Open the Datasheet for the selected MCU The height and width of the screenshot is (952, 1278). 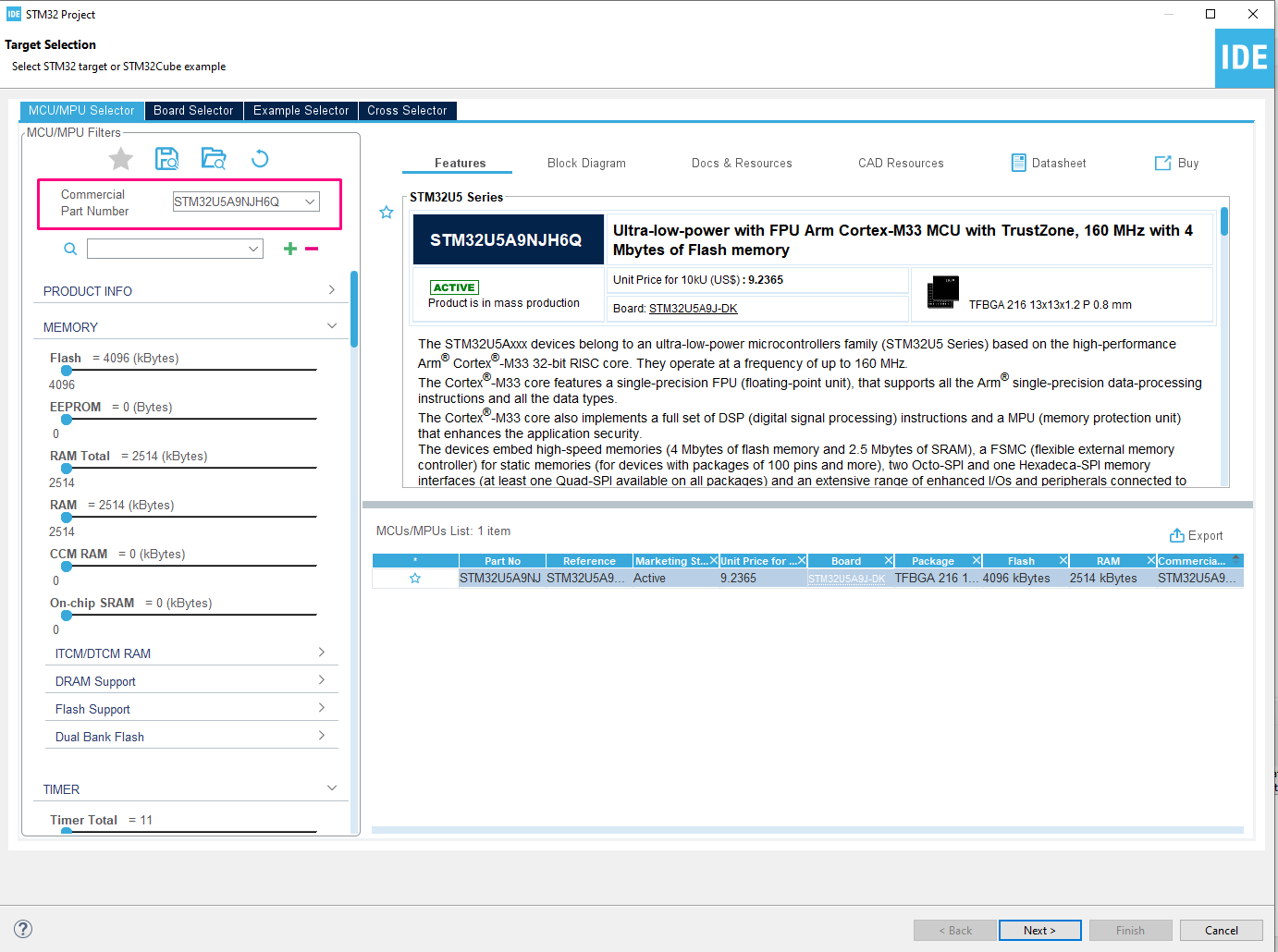tap(1049, 163)
